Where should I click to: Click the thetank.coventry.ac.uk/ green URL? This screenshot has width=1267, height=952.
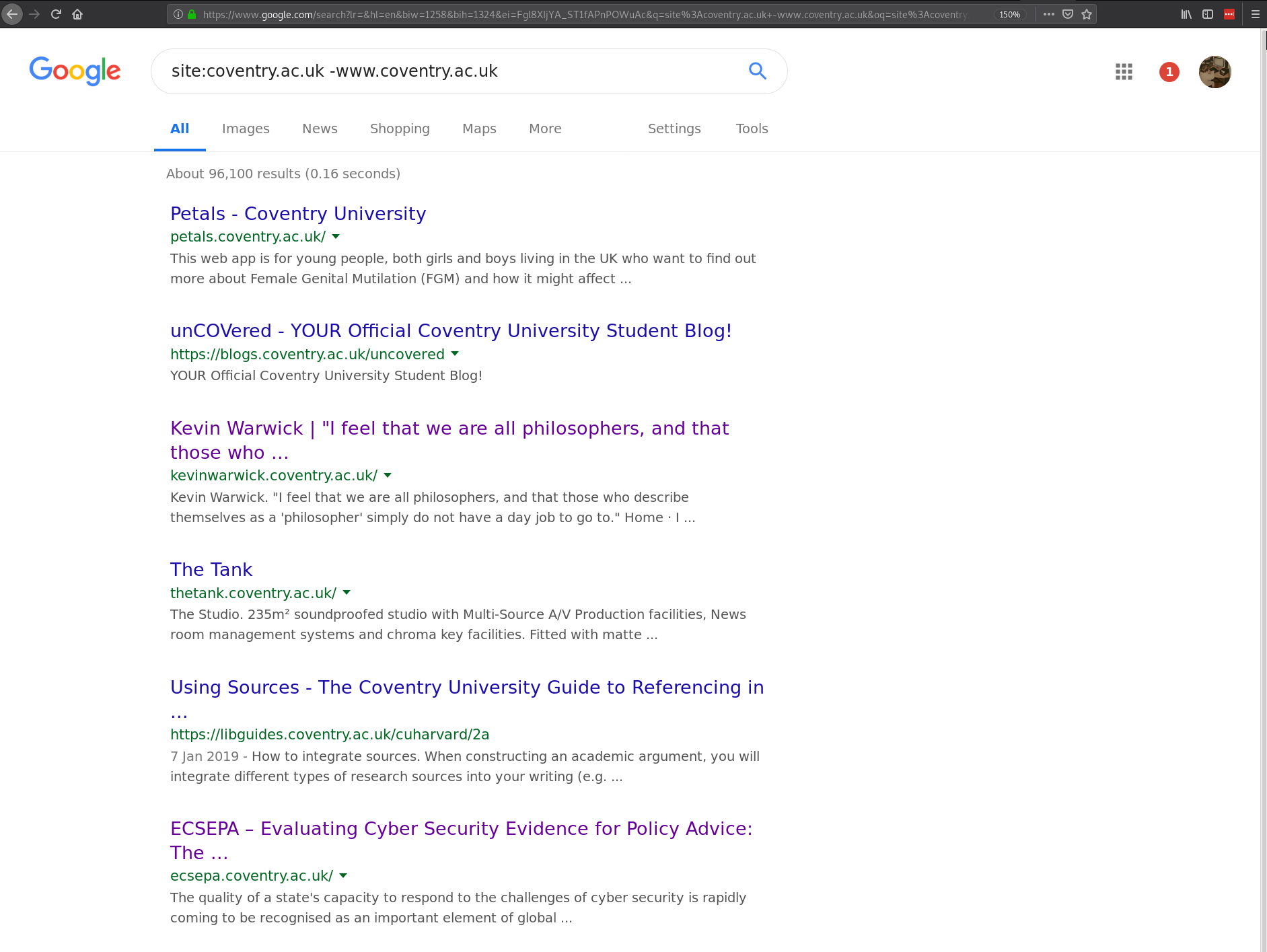click(x=253, y=593)
